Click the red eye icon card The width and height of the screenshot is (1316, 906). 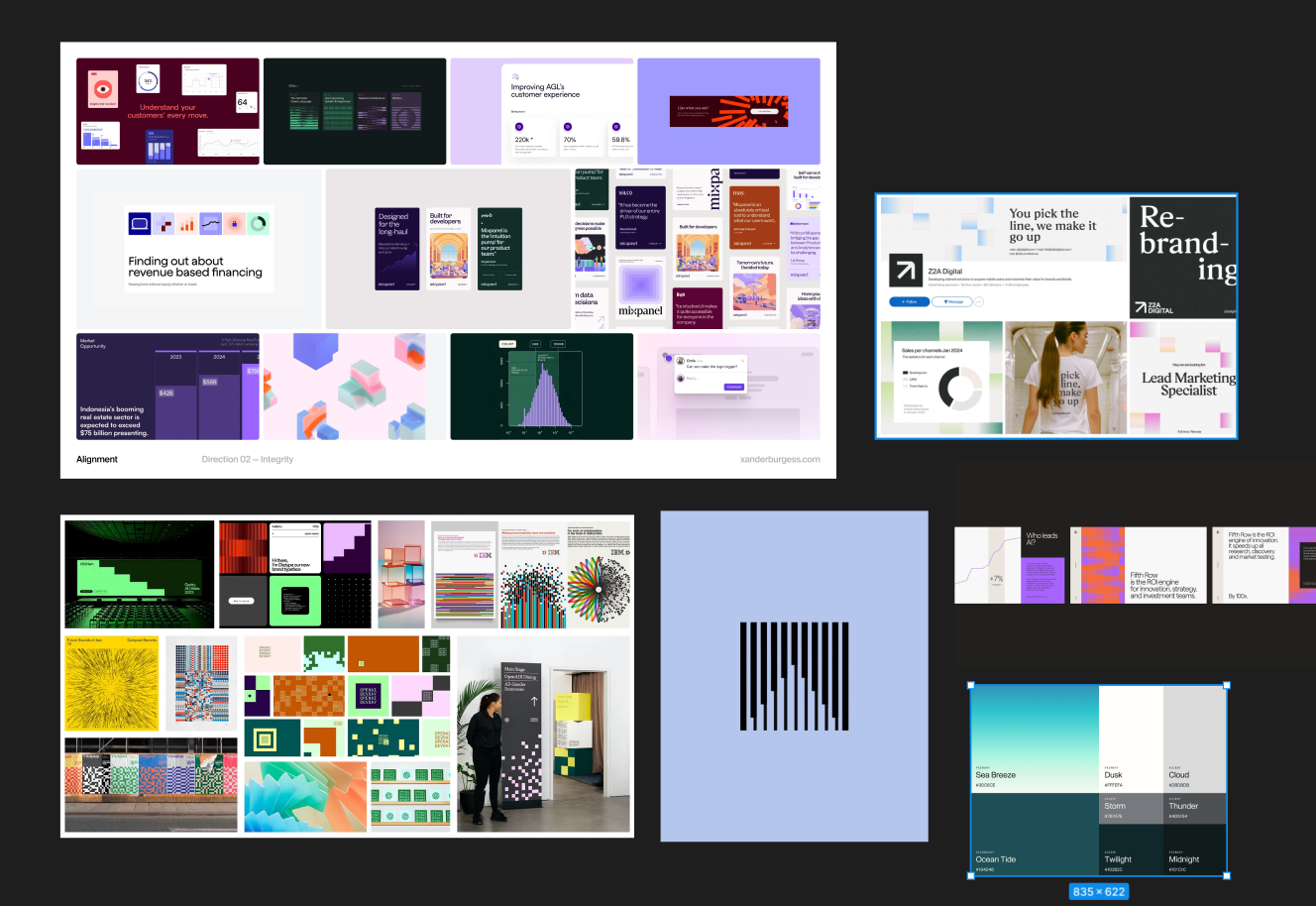tap(103, 89)
